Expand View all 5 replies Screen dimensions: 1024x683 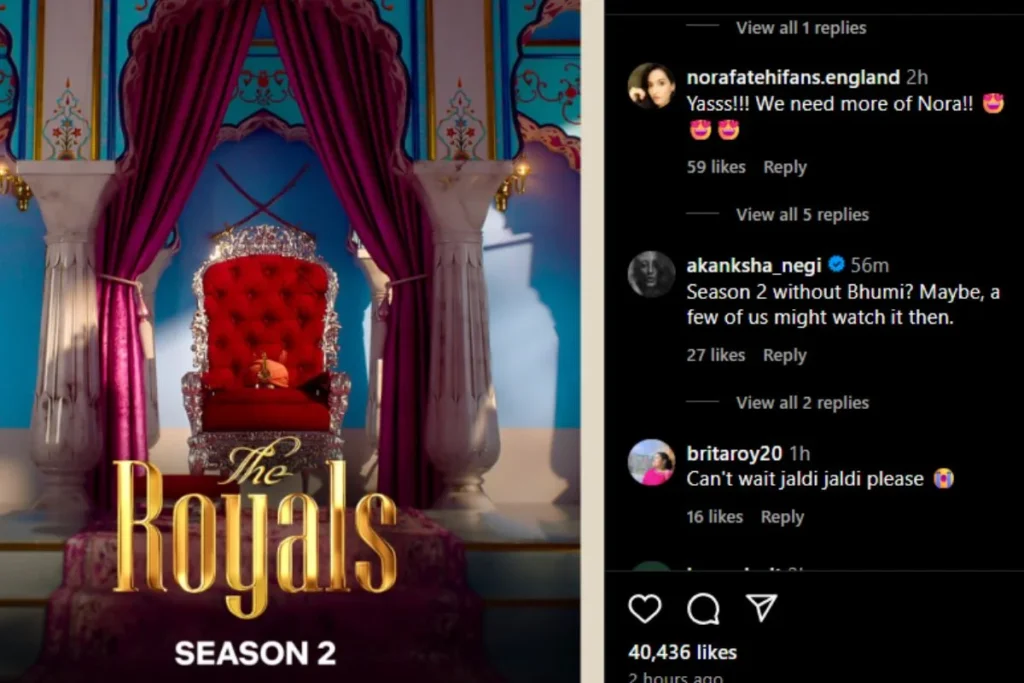(802, 215)
